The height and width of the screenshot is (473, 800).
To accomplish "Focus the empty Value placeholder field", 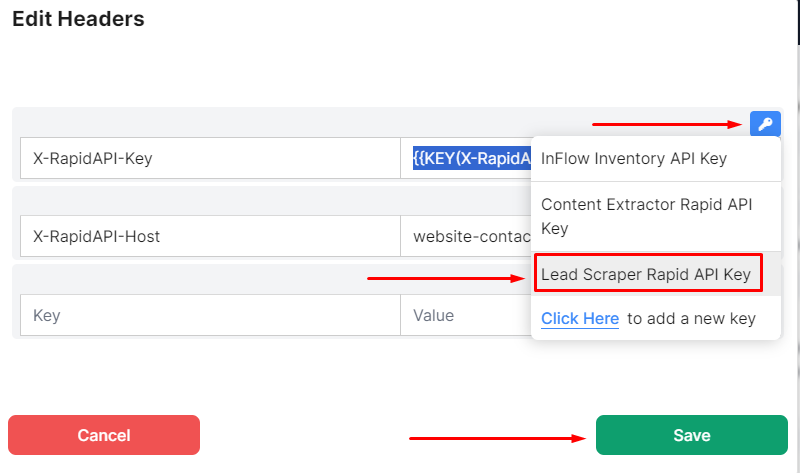I will (466, 315).
